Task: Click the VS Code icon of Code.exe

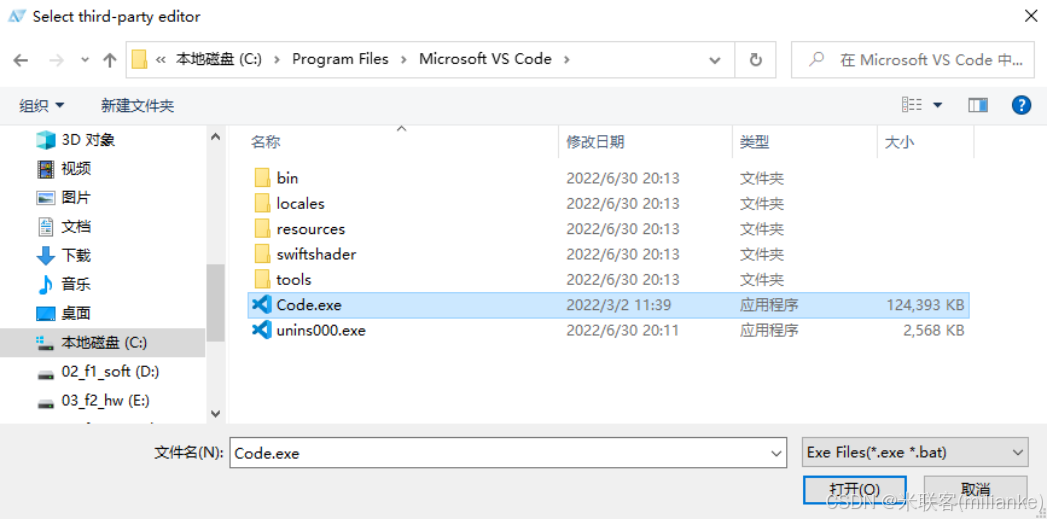Action: click(262, 305)
